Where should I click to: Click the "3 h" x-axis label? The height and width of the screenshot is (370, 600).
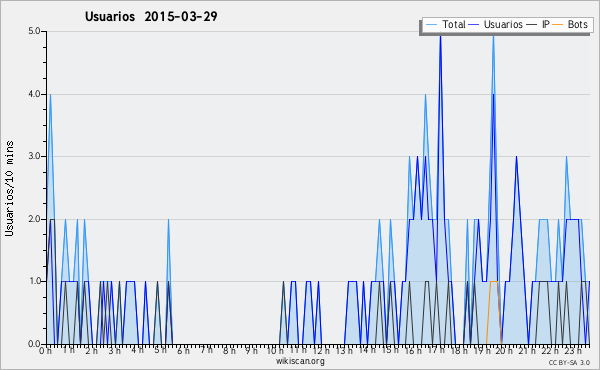click(x=114, y=351)
